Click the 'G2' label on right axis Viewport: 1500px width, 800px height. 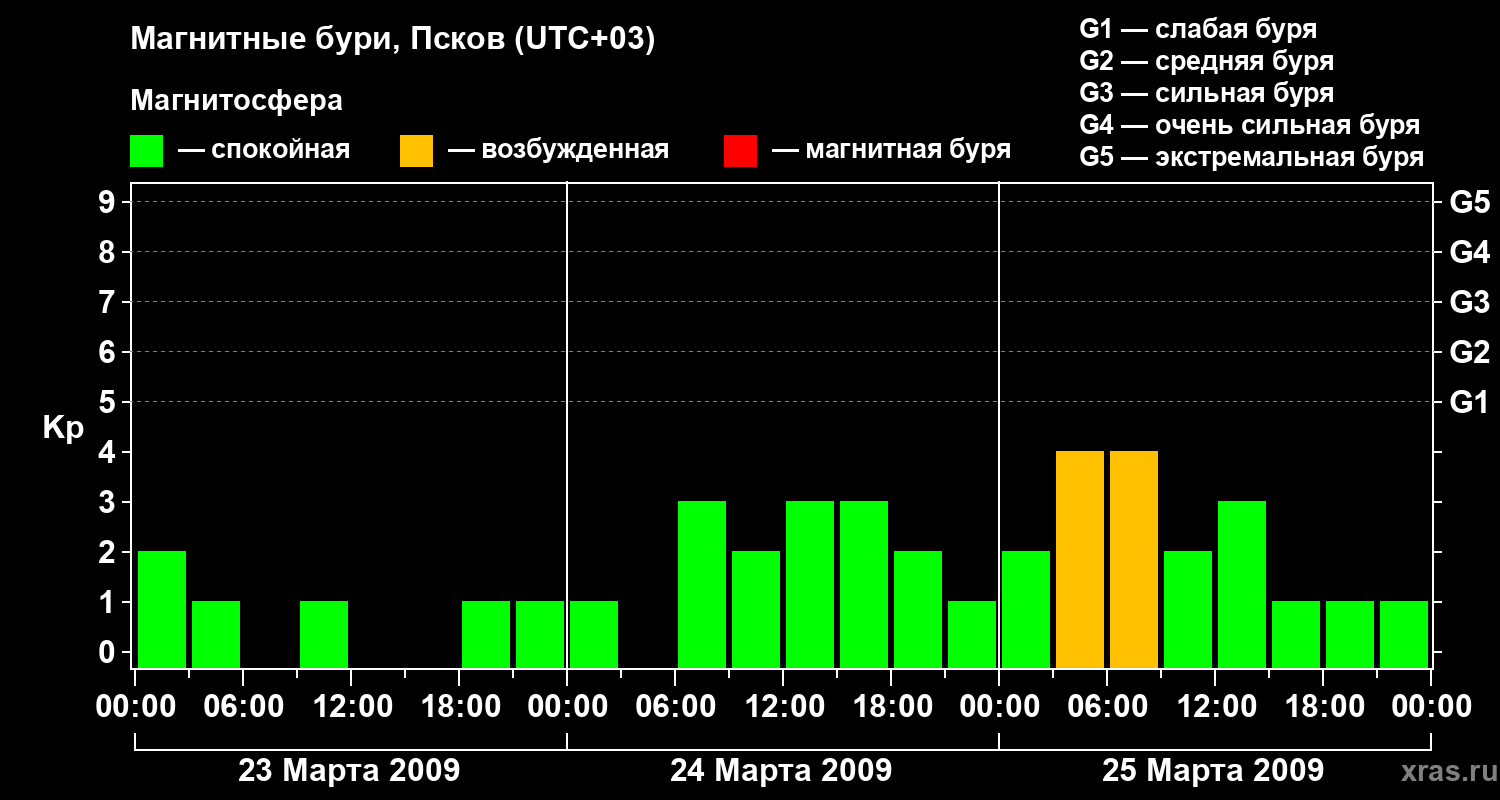(1469, 352)
